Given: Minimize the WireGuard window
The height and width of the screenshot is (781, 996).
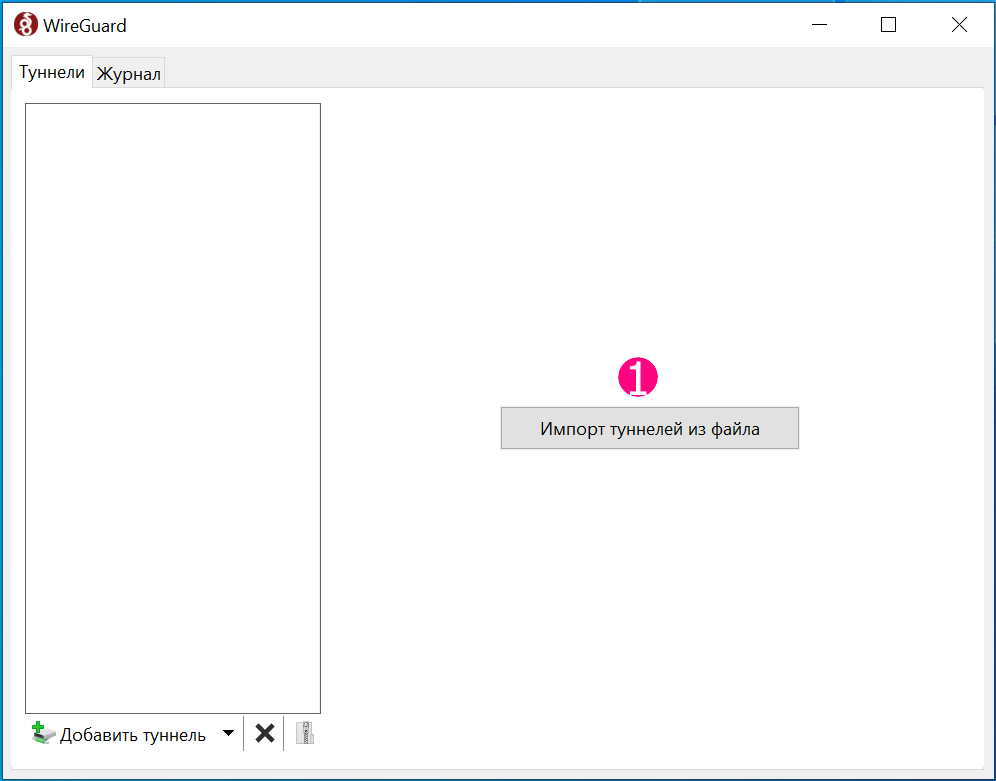Looking at the screenshot, I should click(x=819, y=25).
